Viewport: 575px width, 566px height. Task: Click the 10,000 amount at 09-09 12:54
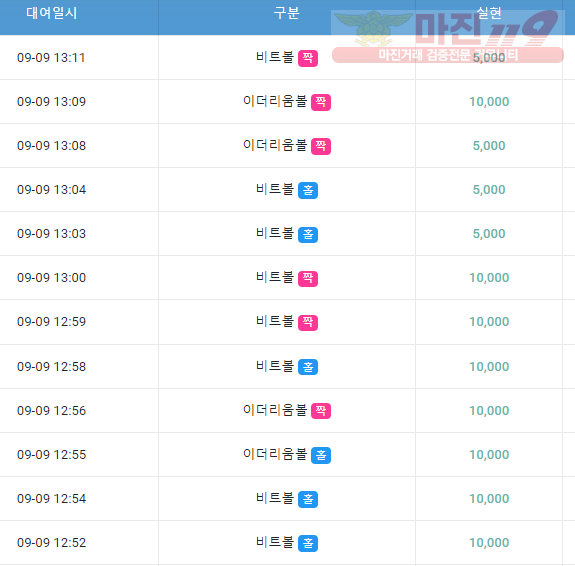tap(489, 499)
